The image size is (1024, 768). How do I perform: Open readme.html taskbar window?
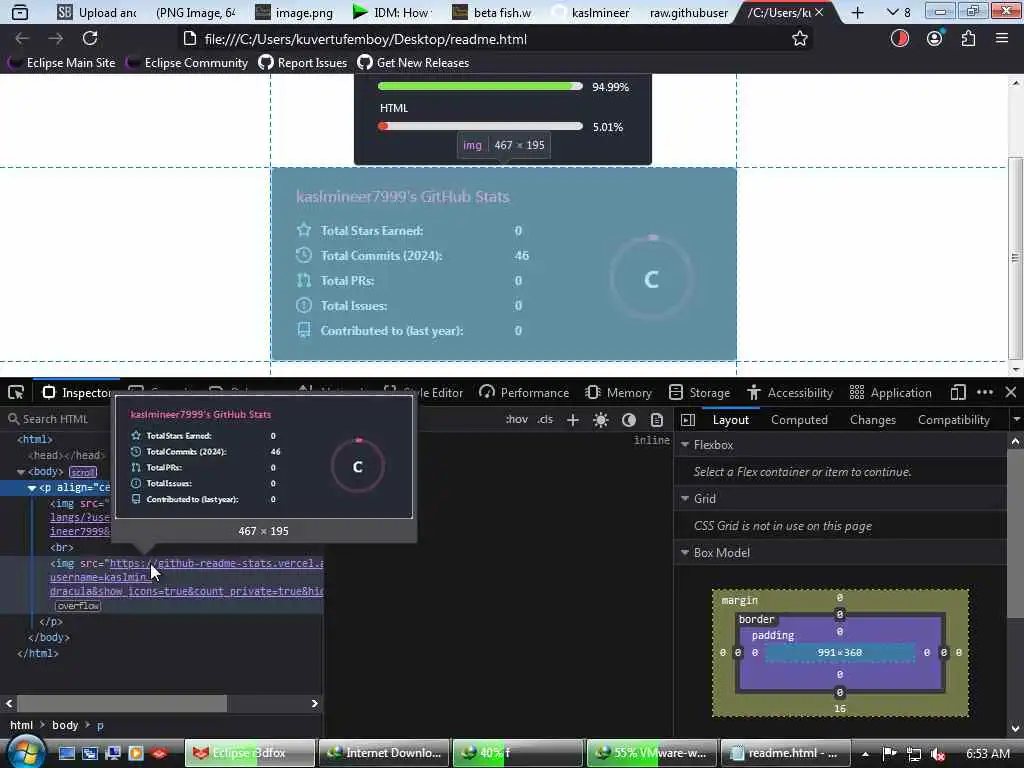[x=786, y=753]
